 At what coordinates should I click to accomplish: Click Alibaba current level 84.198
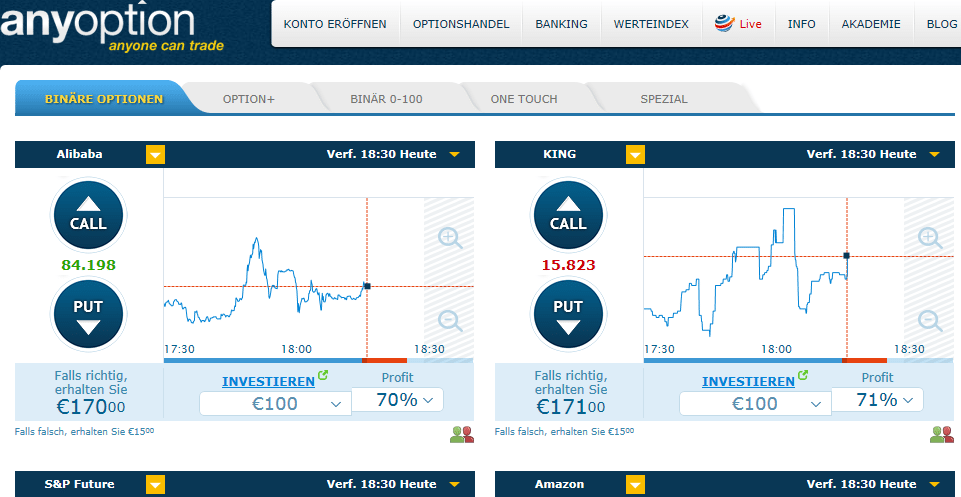click(x=88, y=265)
